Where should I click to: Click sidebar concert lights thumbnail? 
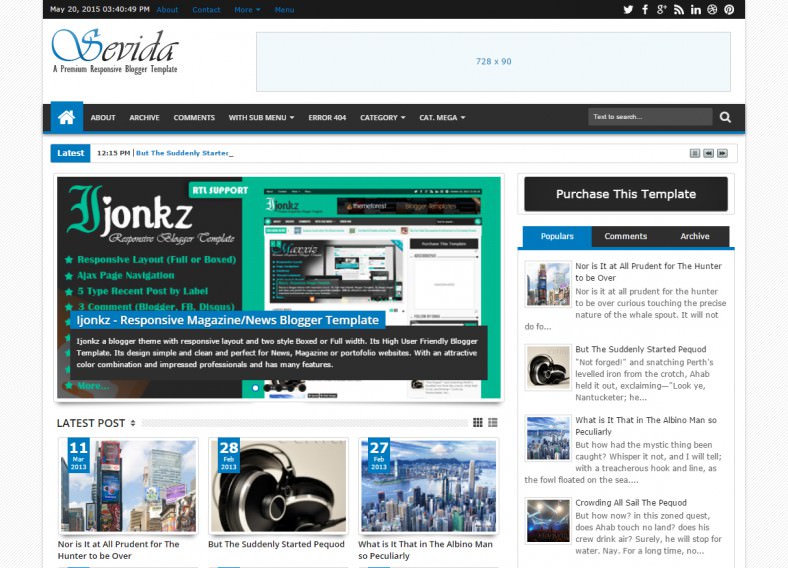pyautogui.click(x=548, y=521)
